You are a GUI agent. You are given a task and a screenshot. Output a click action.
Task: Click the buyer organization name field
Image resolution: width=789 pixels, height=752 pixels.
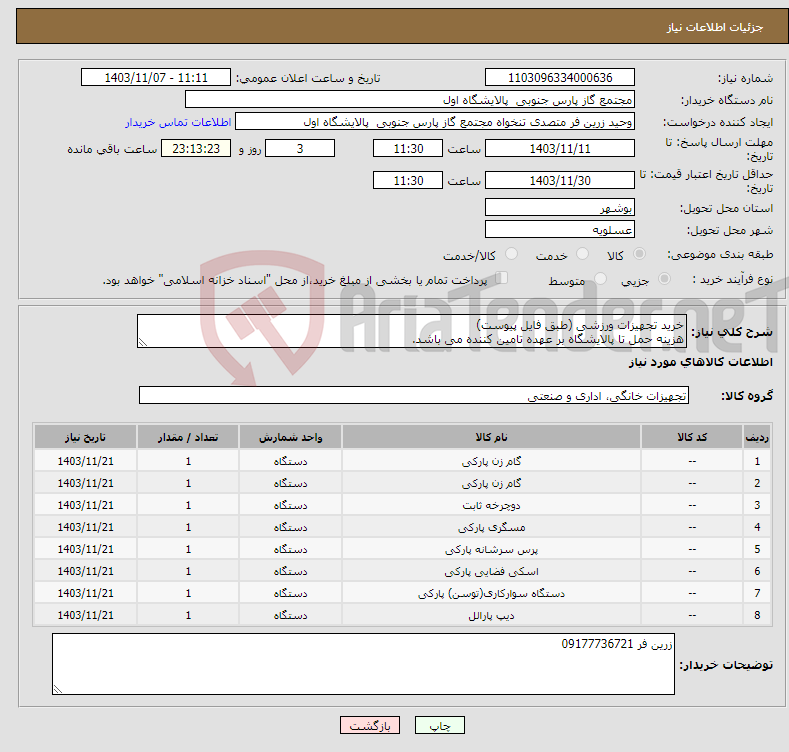[410, 100]
